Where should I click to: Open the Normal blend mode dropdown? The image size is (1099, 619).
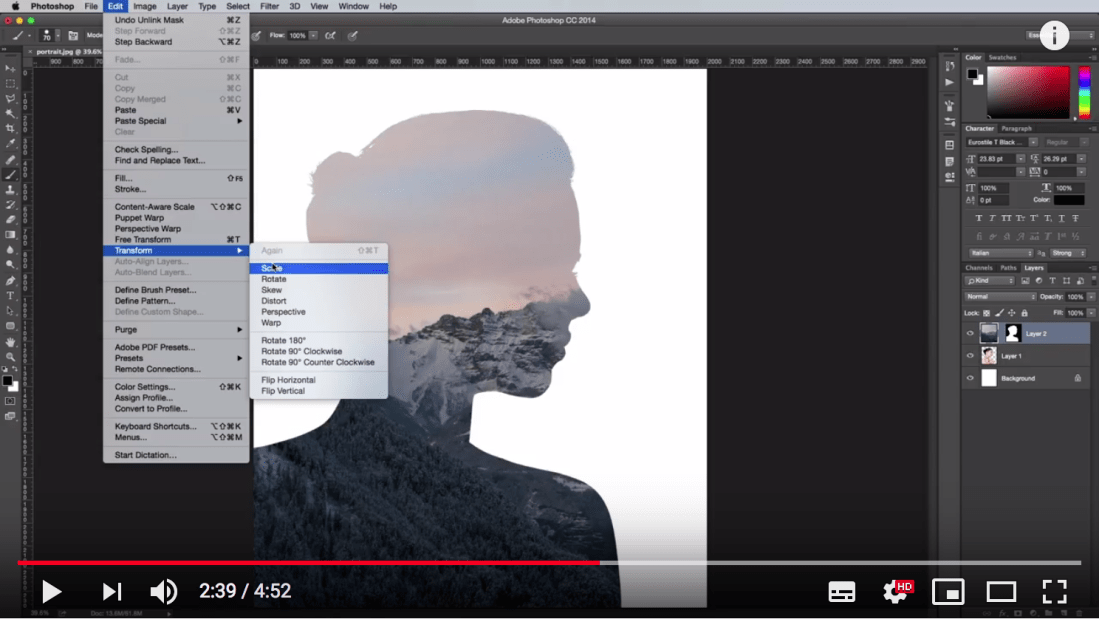coord(999,297)
